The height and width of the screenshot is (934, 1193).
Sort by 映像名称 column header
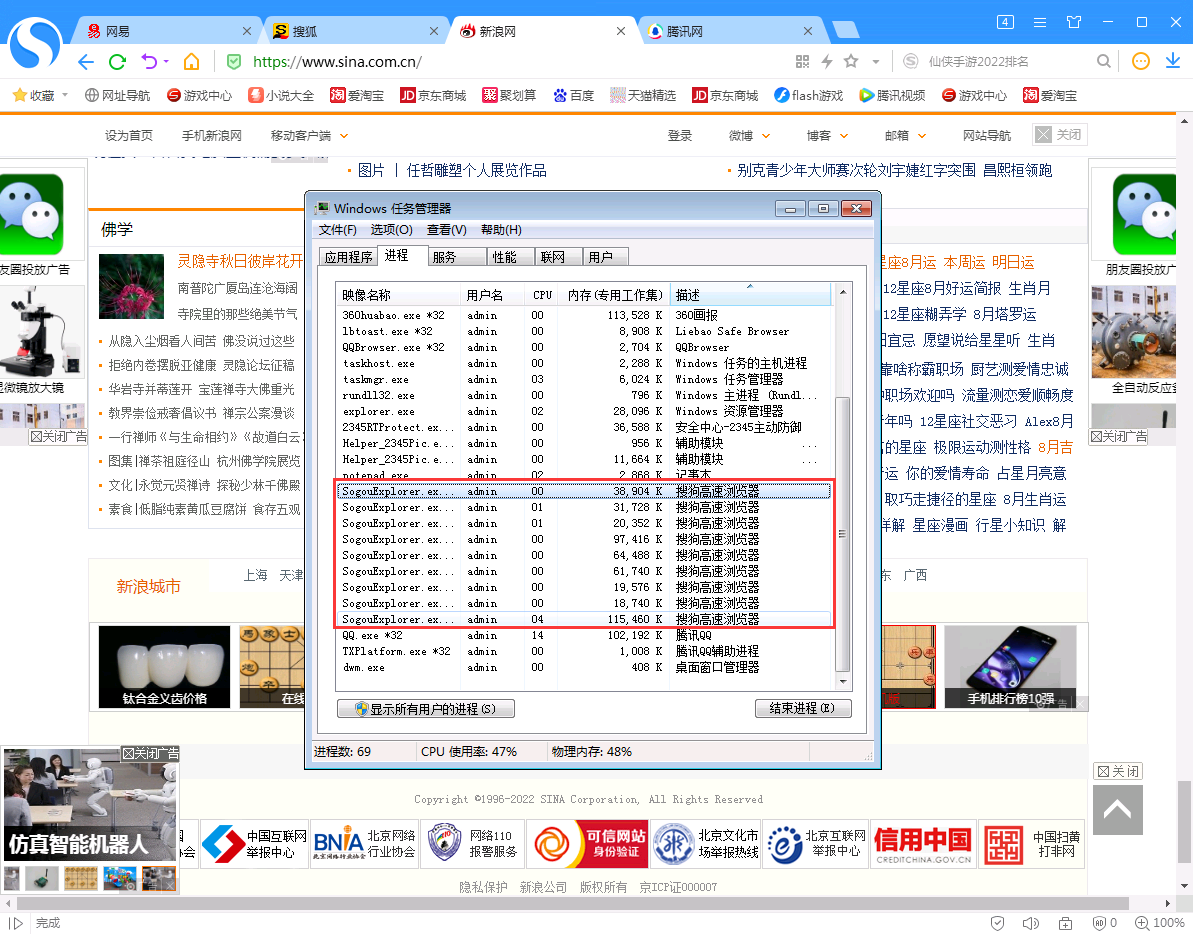(x=397, y=295)
